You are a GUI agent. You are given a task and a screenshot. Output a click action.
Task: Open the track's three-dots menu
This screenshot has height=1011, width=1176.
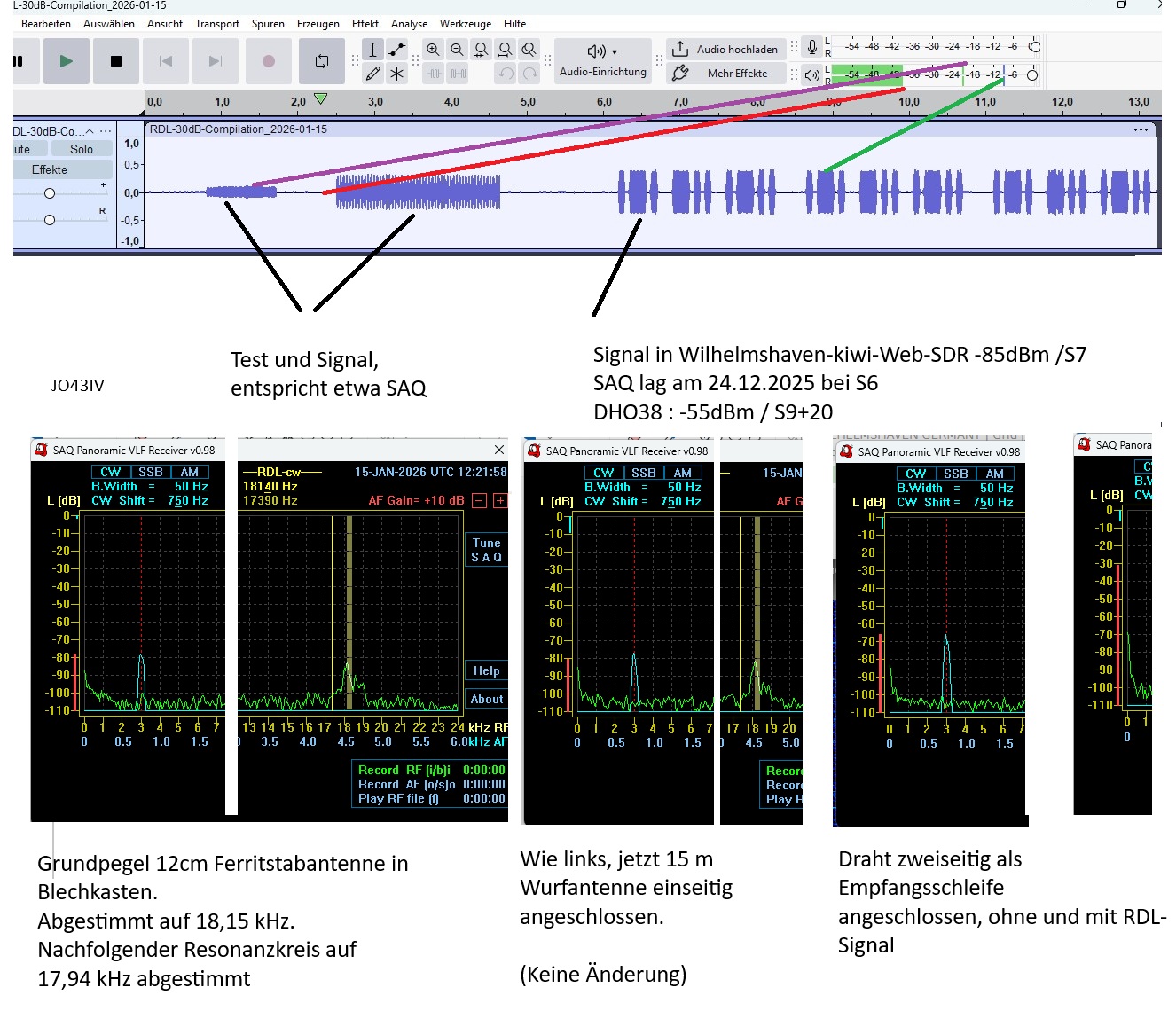tap(106, 131)
